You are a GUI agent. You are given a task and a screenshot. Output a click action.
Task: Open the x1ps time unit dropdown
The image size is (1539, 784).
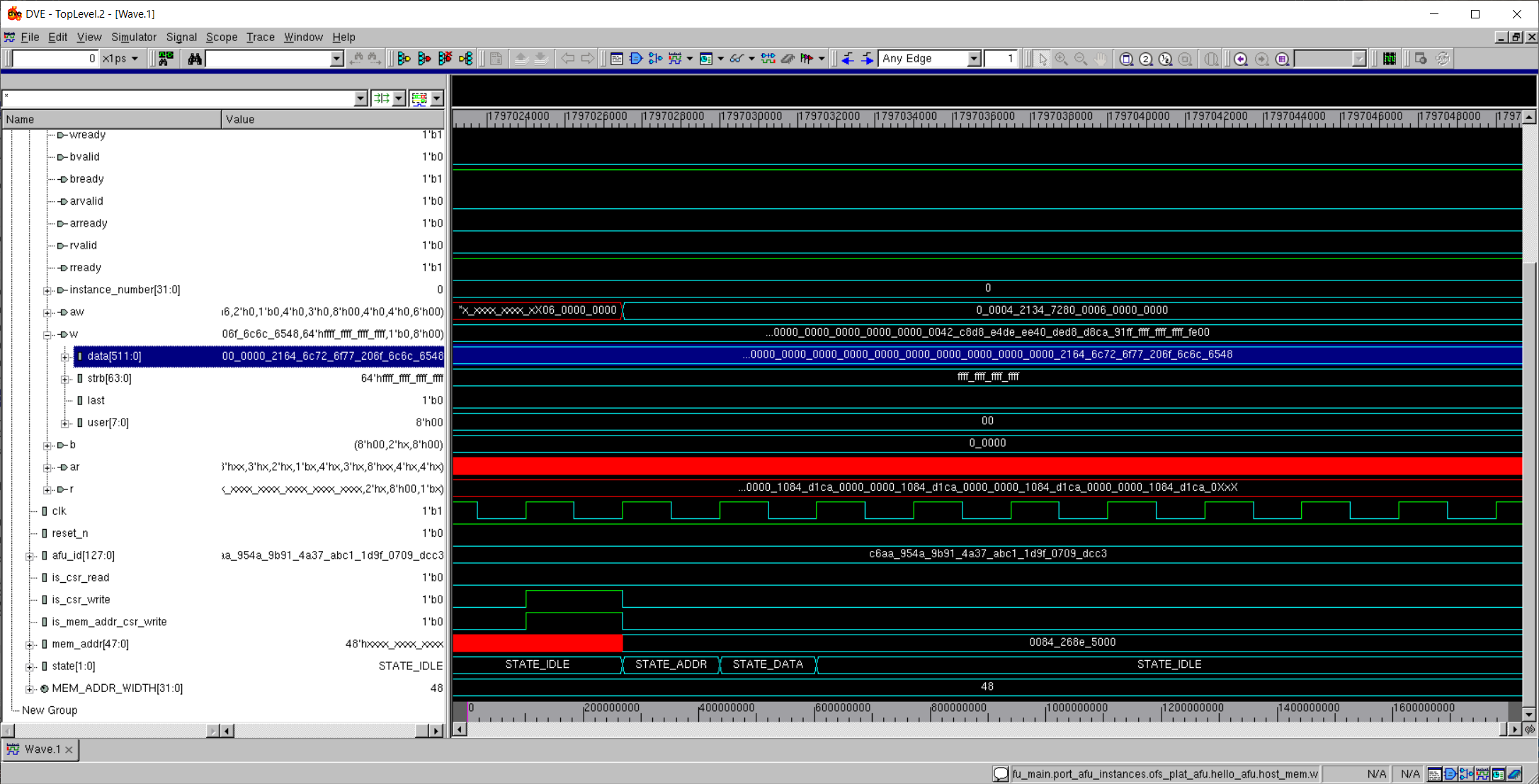pyautogui.click(x=135, y=59)
